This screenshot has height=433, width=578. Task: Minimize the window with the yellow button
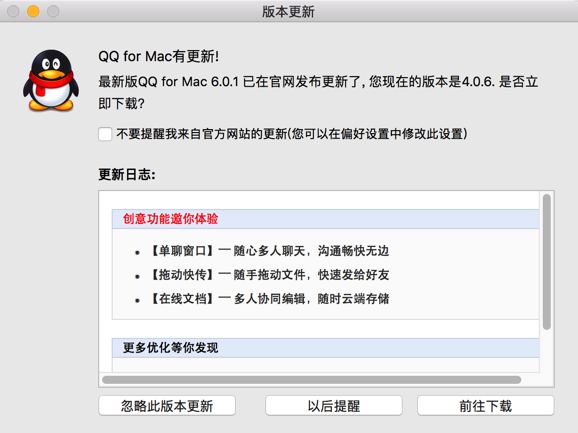(x=33, y=11)
